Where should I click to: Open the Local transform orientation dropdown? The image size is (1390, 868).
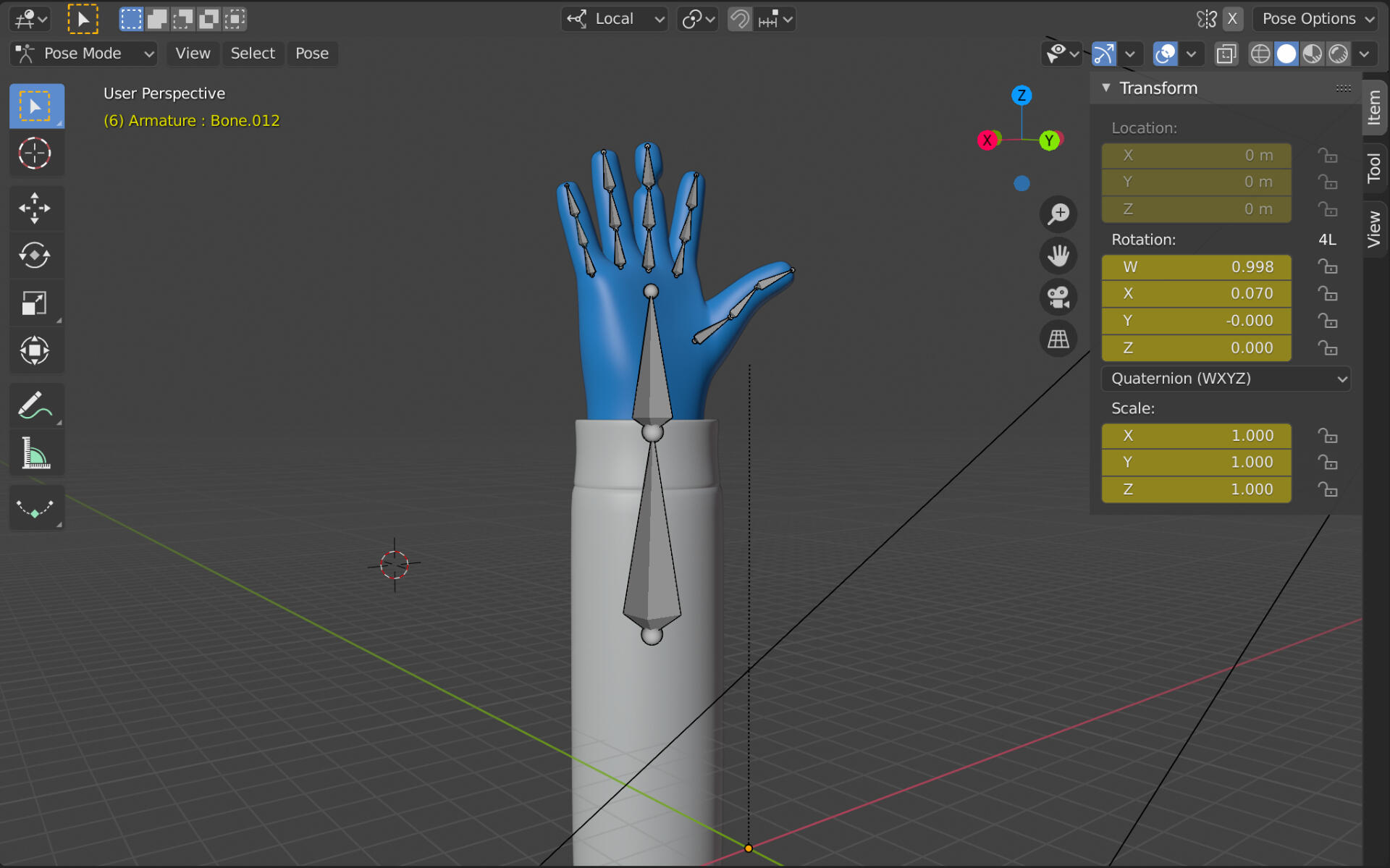(x=614, y=19)
